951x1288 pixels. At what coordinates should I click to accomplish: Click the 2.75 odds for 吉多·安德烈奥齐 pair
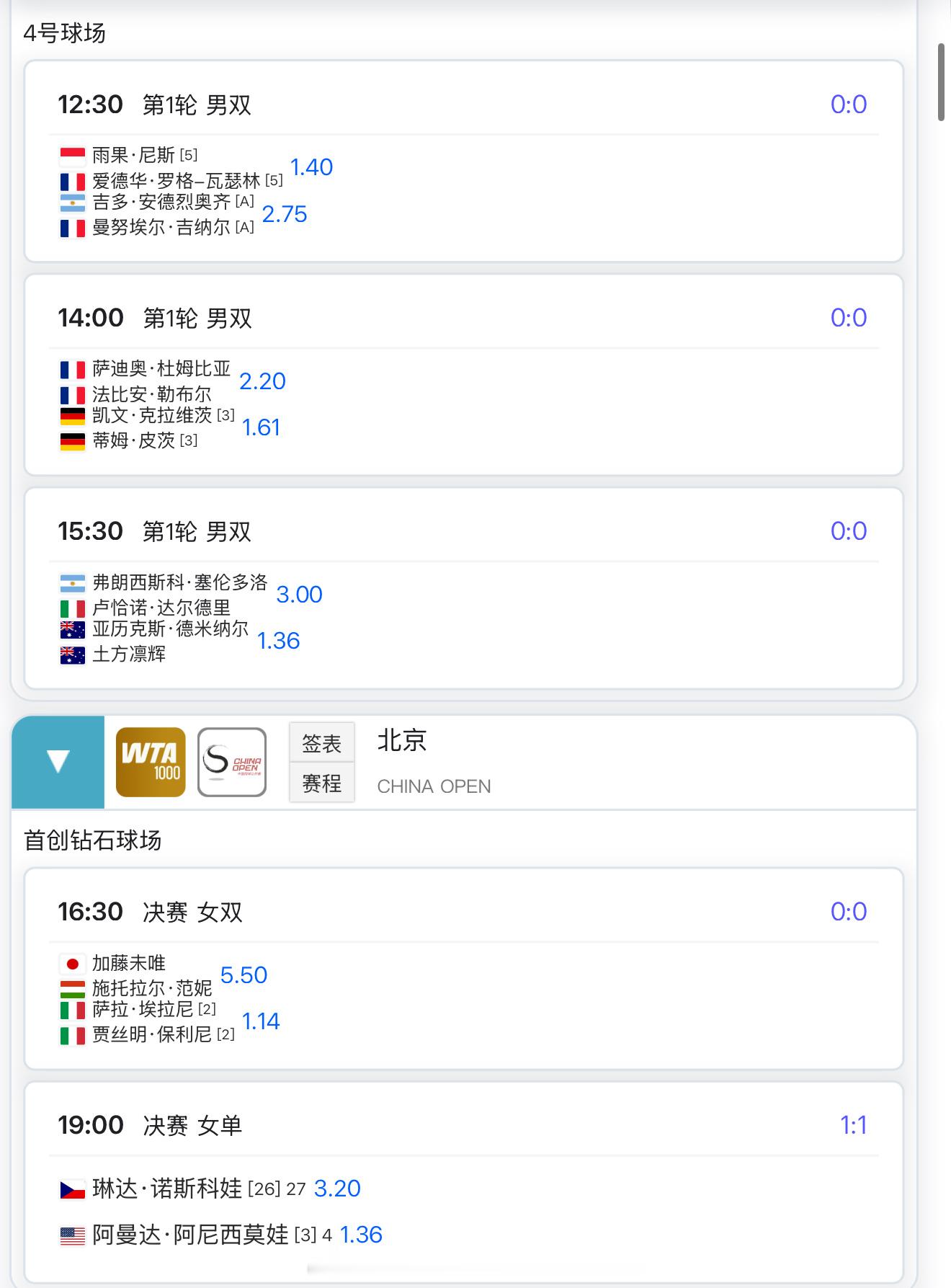(x=285, y=214)
